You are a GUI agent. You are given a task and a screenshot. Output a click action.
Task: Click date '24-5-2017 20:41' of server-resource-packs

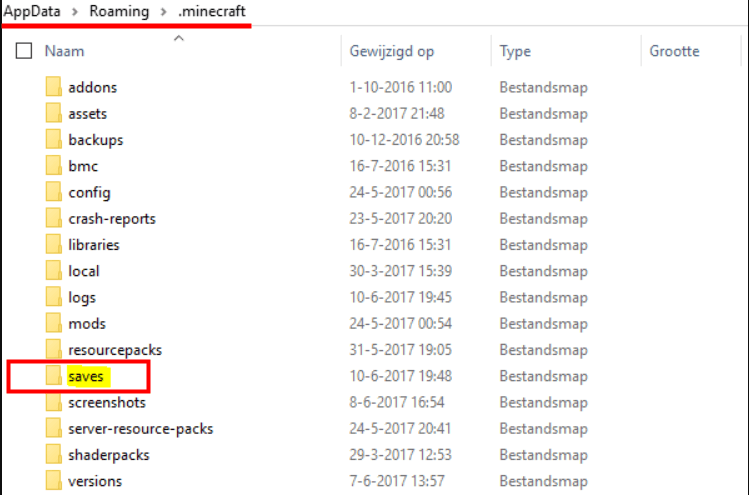(x=400, y=429)
